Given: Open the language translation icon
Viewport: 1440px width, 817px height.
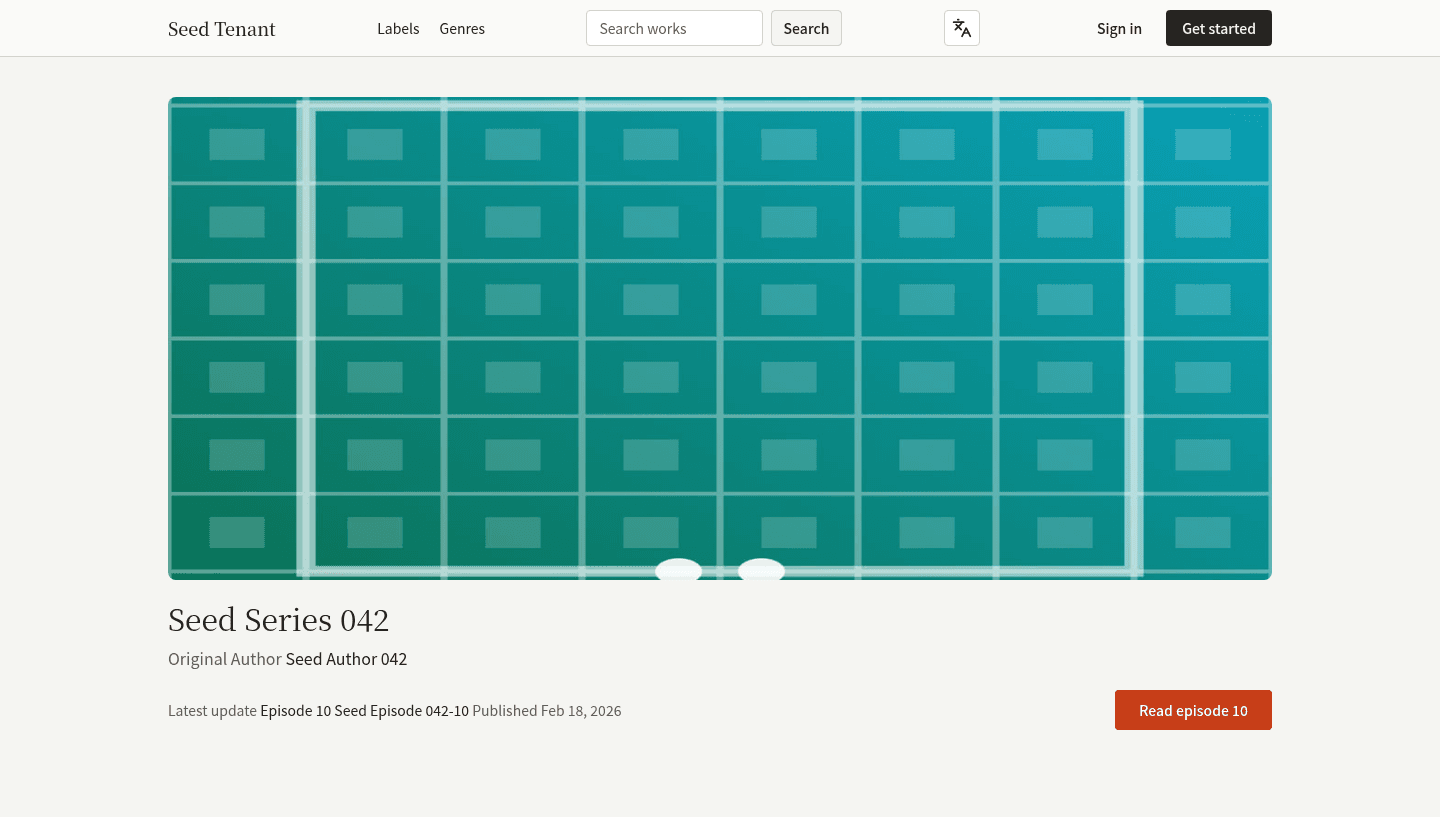Looking at the screenshot, I should (961, 28).
